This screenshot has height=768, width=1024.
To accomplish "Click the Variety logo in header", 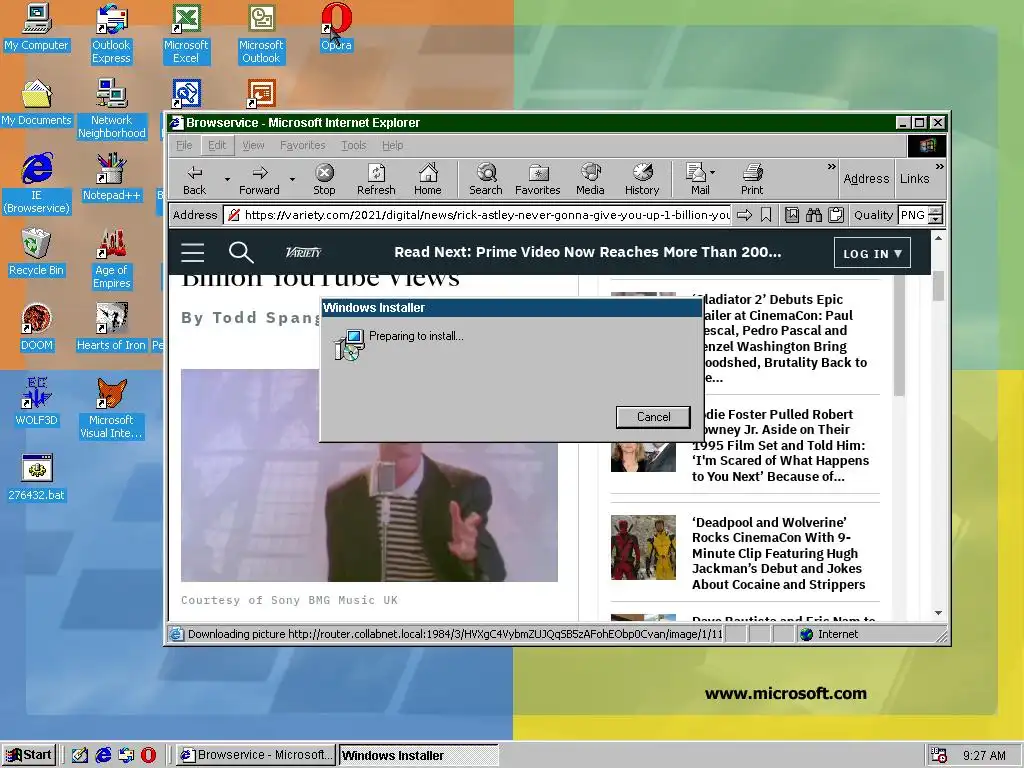I will point(304,252).
